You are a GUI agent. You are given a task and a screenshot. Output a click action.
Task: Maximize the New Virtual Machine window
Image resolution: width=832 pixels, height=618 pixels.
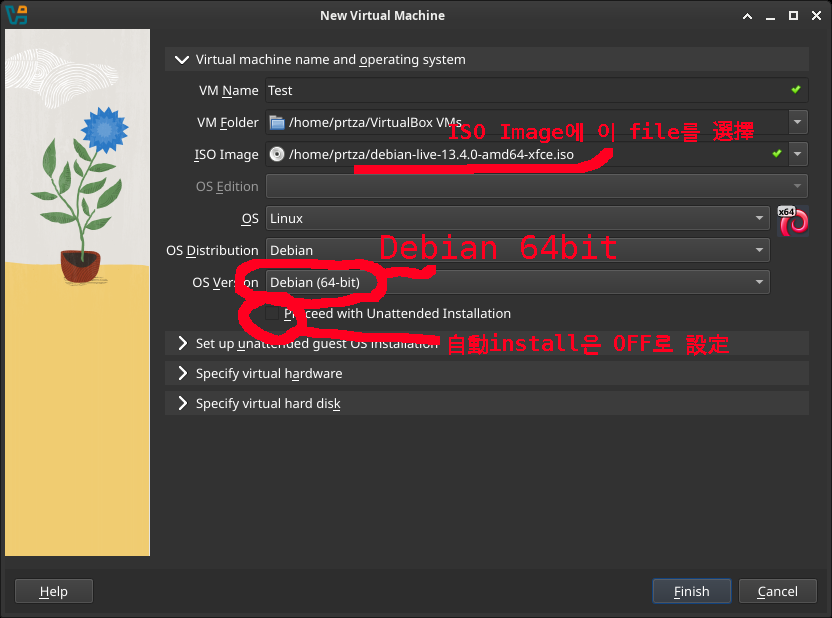[x=793, y=15]
